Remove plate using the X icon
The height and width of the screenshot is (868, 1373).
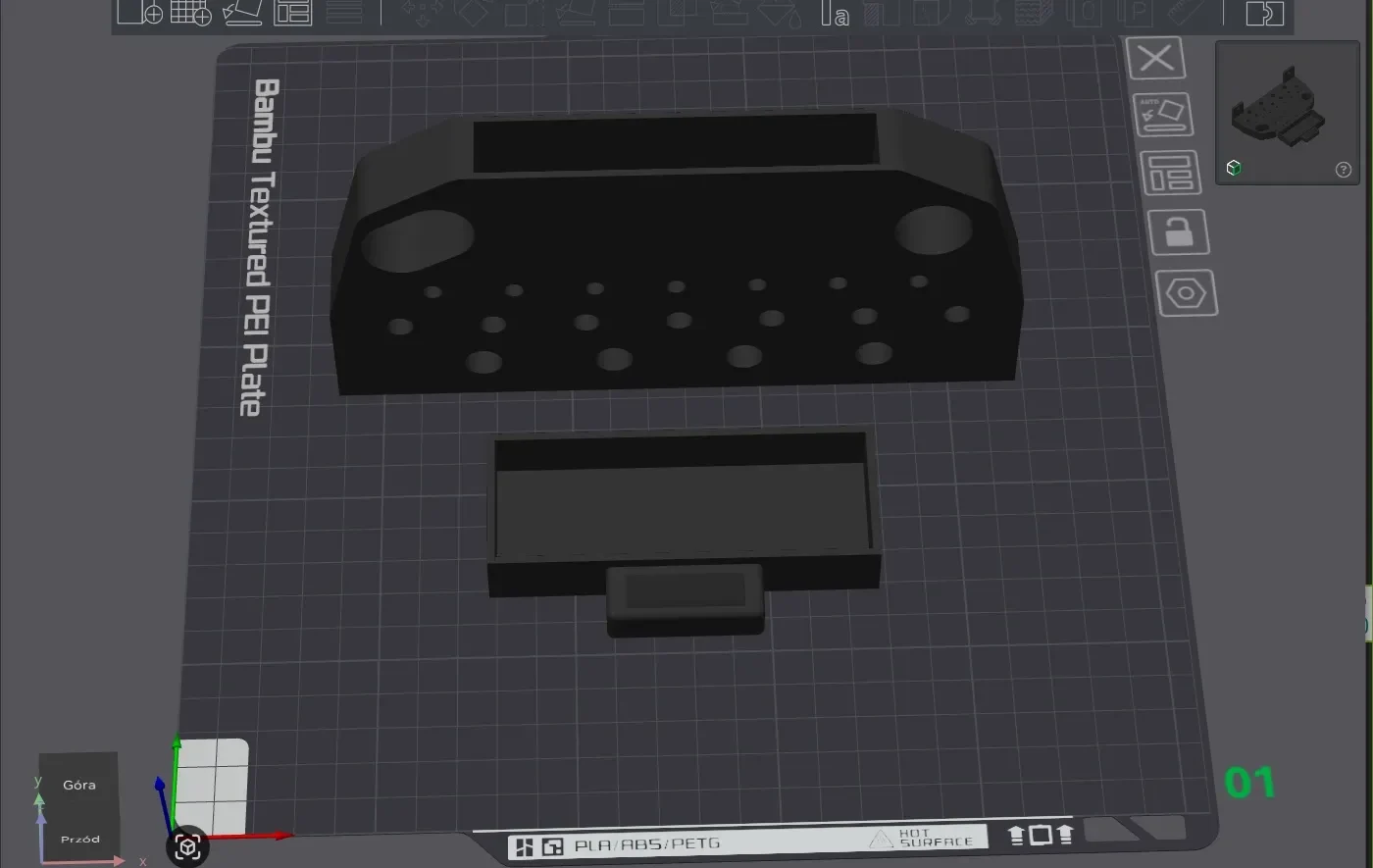tap(1155, 59)
